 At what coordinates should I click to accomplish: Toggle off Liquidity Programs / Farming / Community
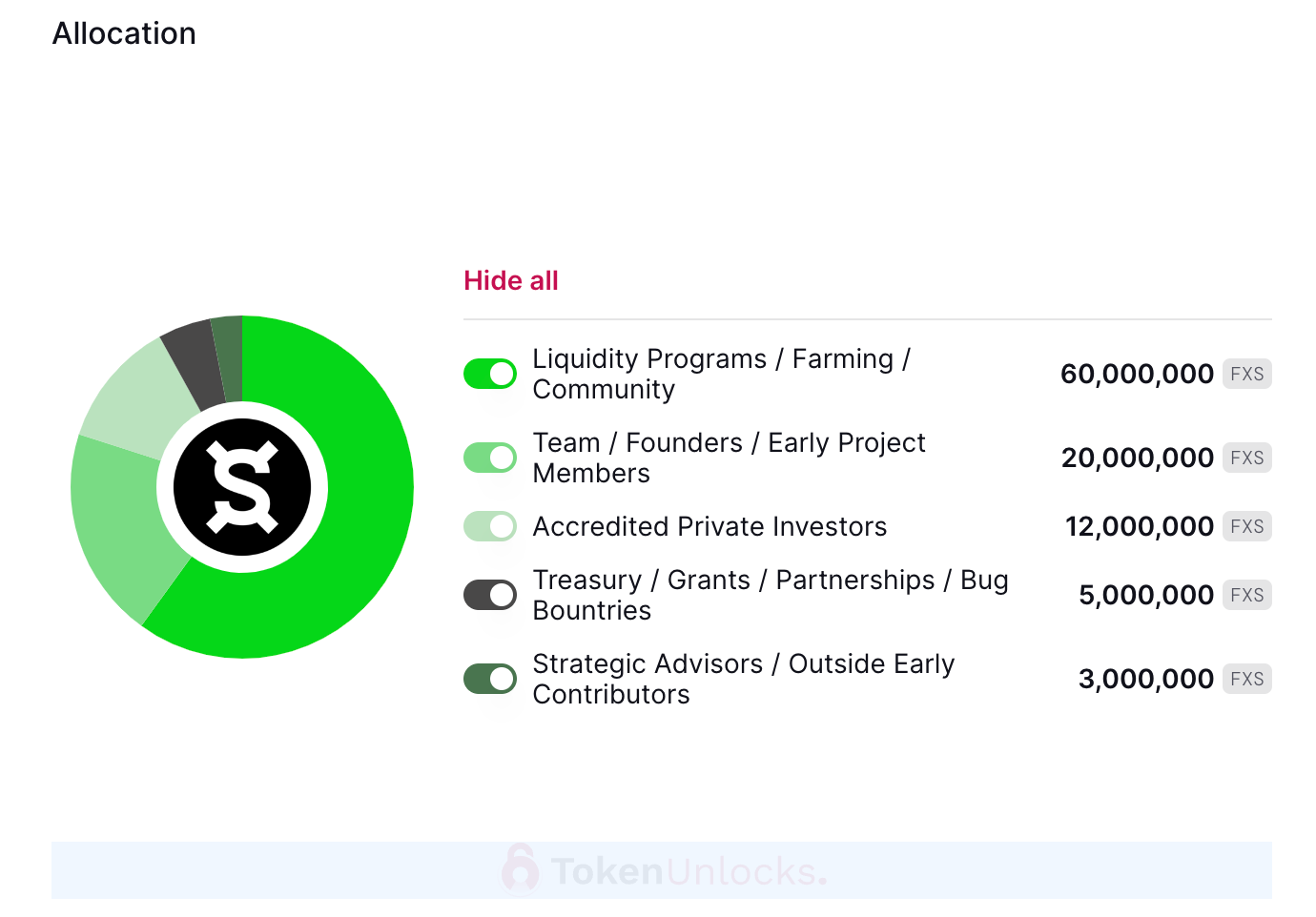click(490, 374)
